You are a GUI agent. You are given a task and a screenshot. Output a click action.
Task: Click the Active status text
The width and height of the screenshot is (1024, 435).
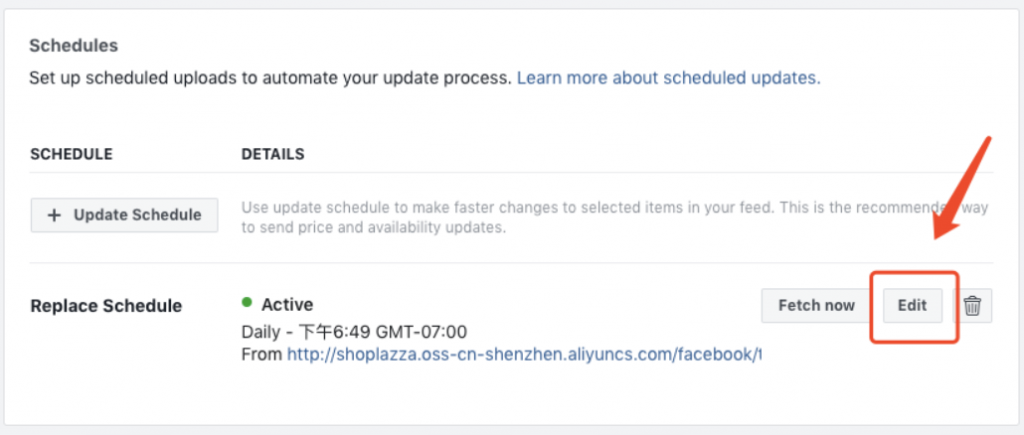click(287, 304)
